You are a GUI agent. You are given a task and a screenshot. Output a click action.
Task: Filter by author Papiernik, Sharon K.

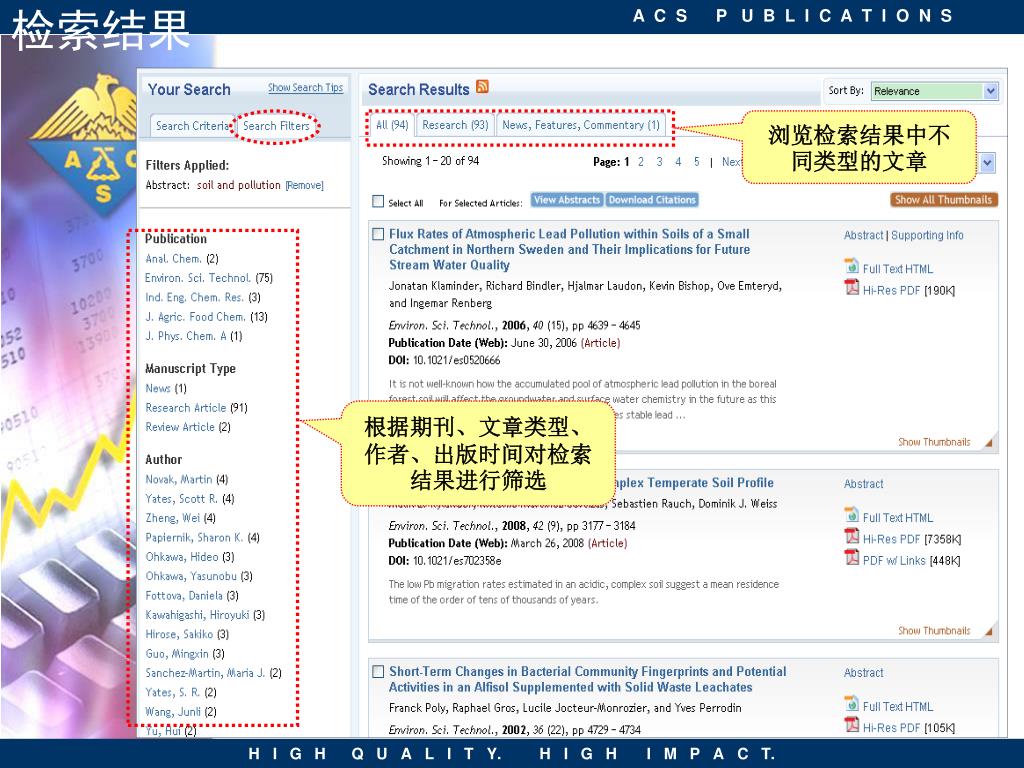click(x=194, y=537)
